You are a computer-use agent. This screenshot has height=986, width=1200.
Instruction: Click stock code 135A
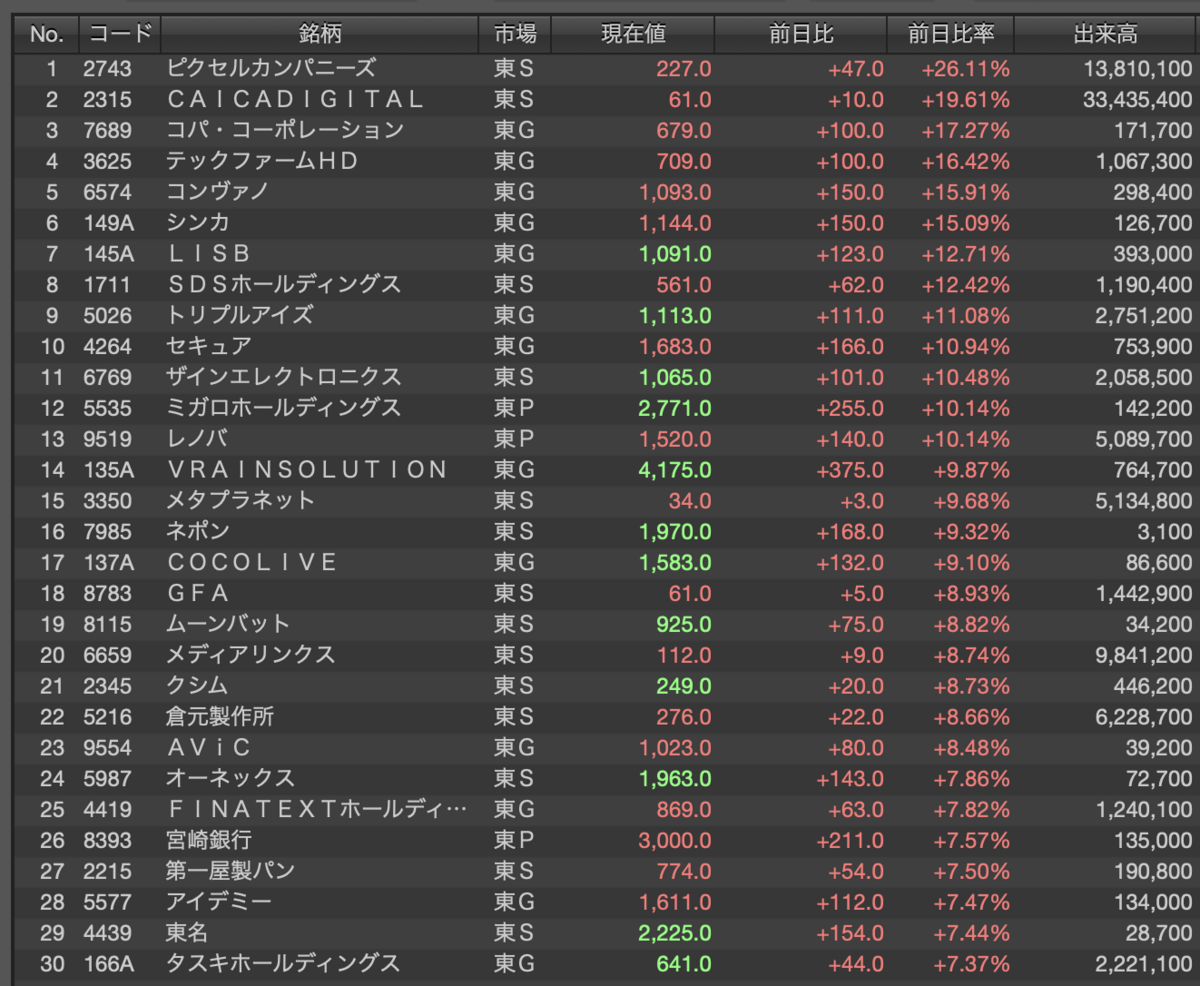click(109, 470)
